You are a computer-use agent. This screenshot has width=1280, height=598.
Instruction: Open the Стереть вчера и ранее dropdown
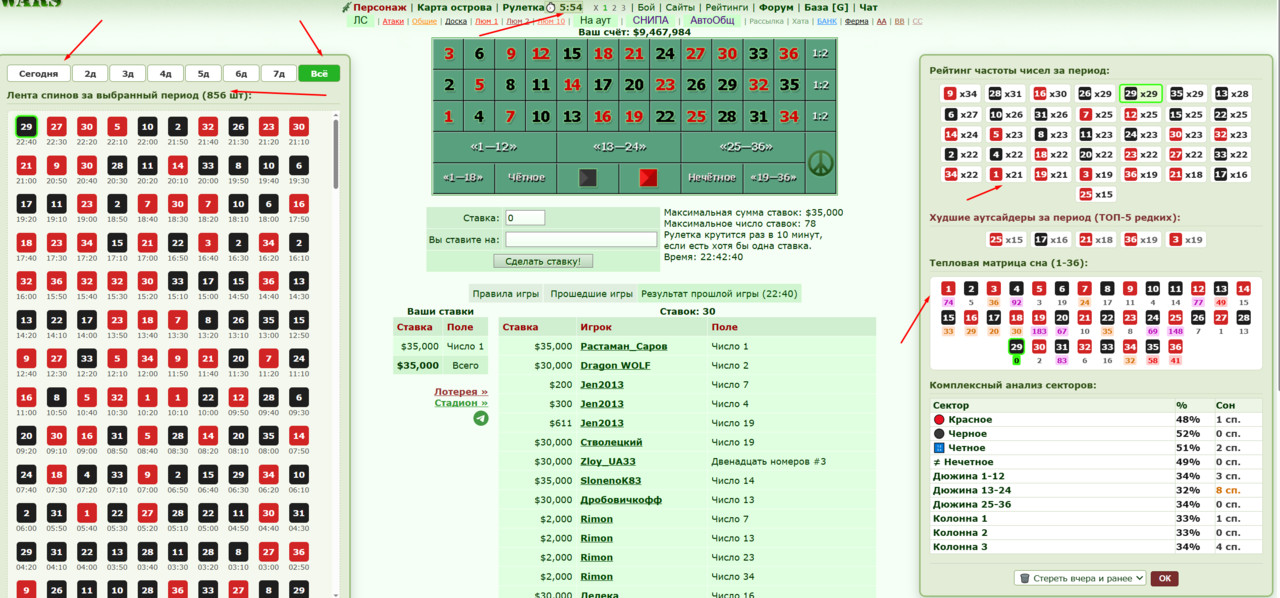coord(1080,578)
